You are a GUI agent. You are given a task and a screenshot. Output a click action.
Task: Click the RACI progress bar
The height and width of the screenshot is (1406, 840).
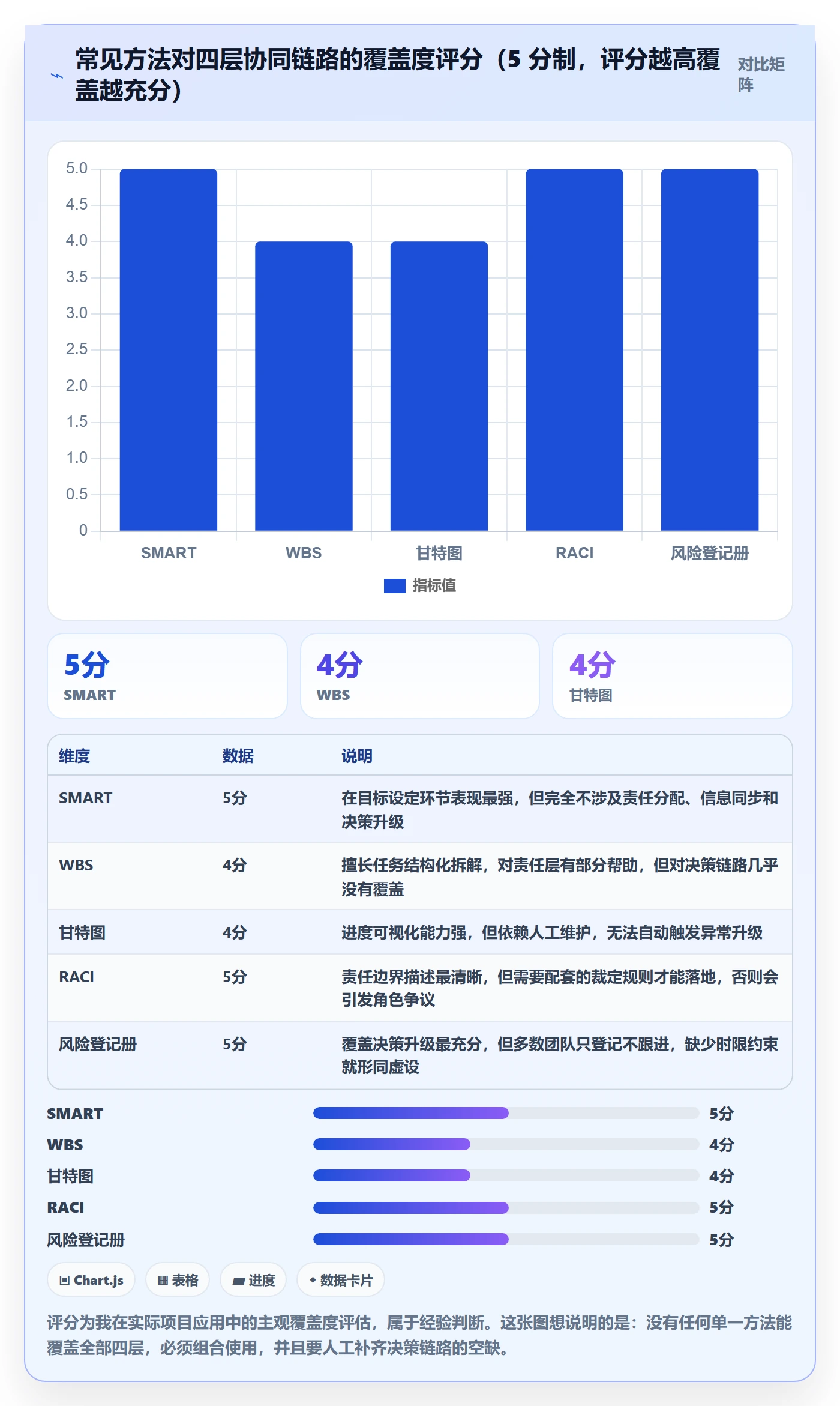(x=506, y=1207)
